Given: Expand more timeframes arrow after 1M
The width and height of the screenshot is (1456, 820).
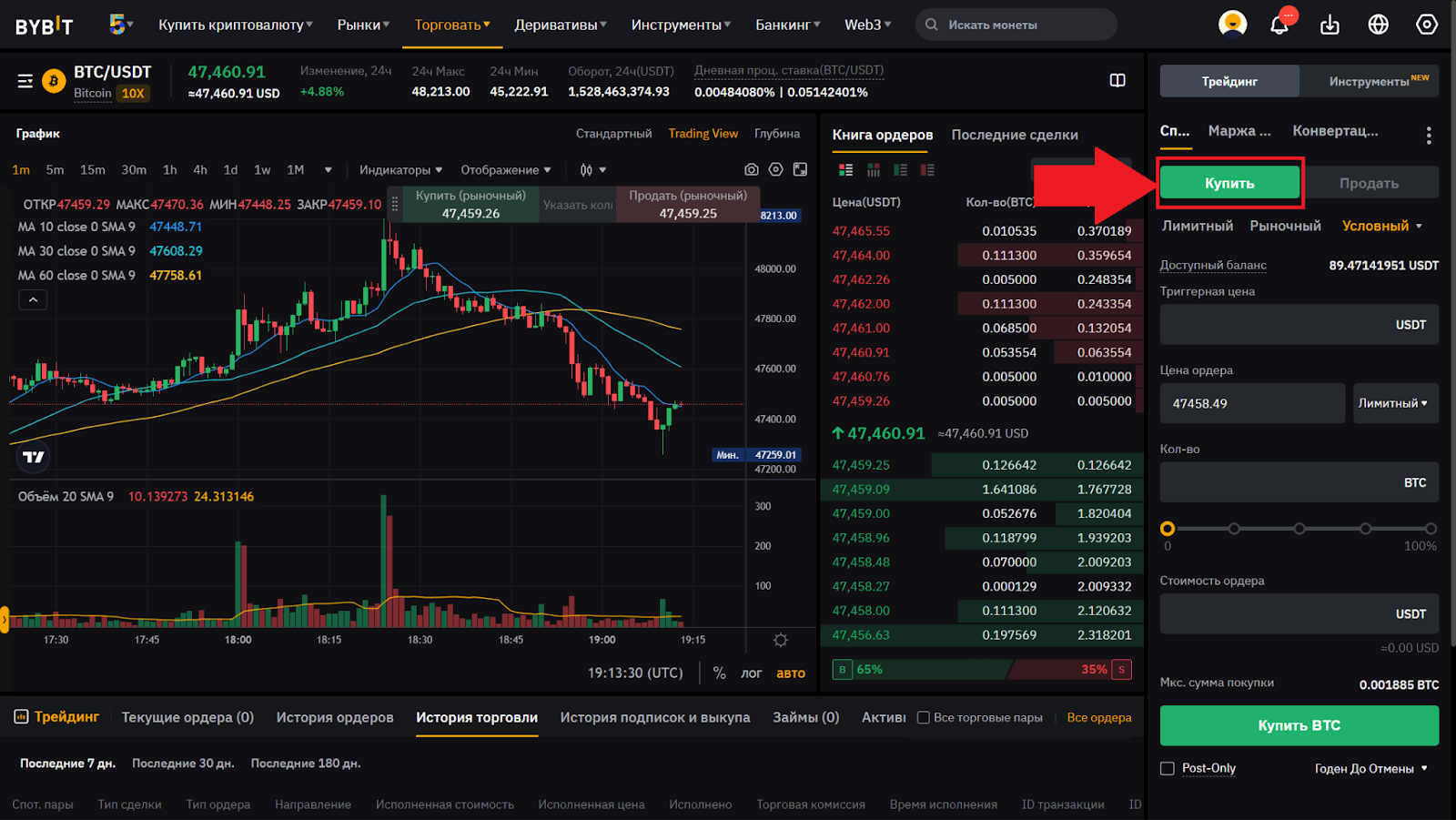Looking at the screenshot, I should coord(328,170).
